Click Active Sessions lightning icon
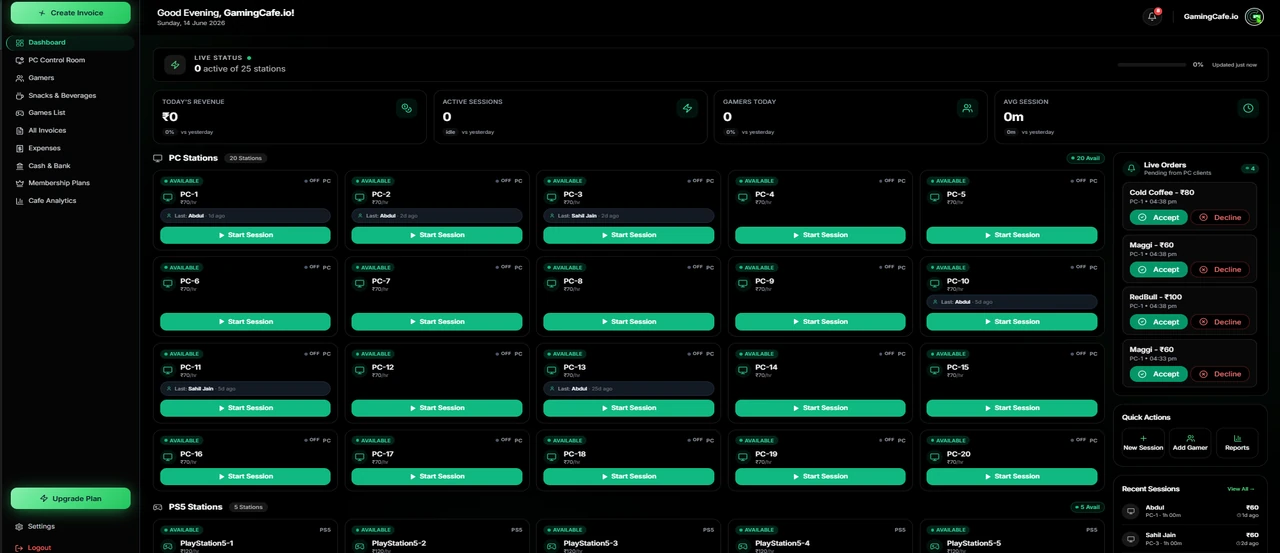 tap(687, 108)
